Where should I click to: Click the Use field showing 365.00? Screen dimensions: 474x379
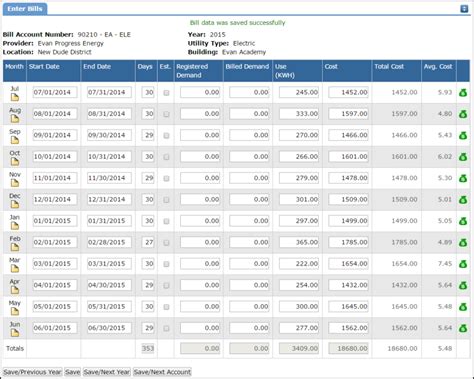click(x=299, y=242)
